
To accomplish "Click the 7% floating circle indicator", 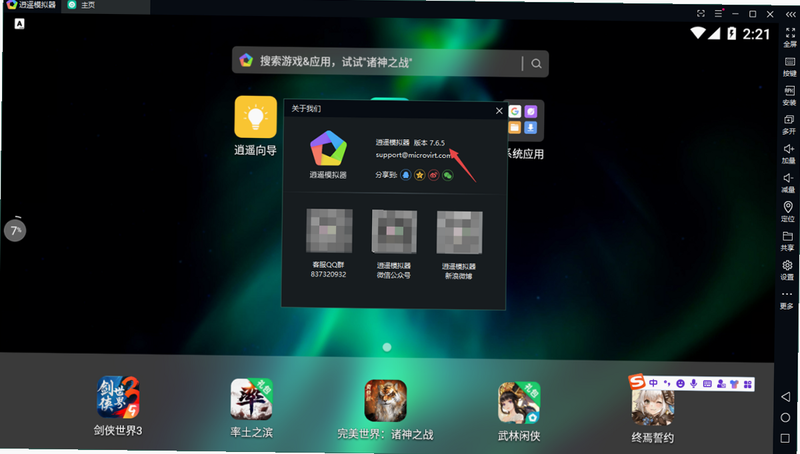I will tap(15, 231).
